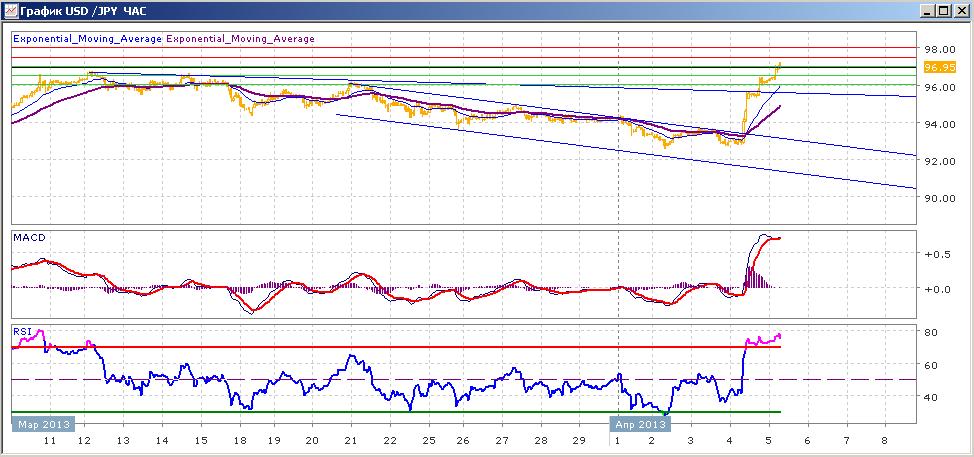Click the chart icon in the title bar
The width and height of the screenshot is (974, 457).
point(10,11)
